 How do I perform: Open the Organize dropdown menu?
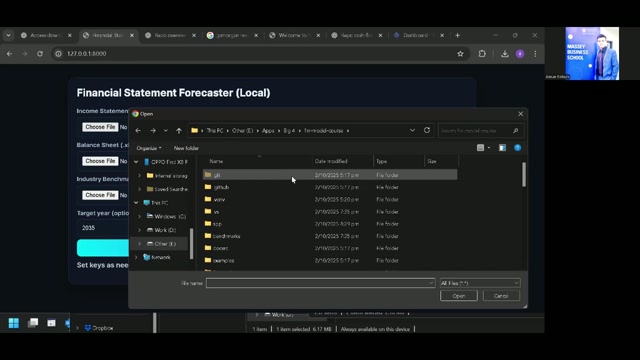pos(149,148)
